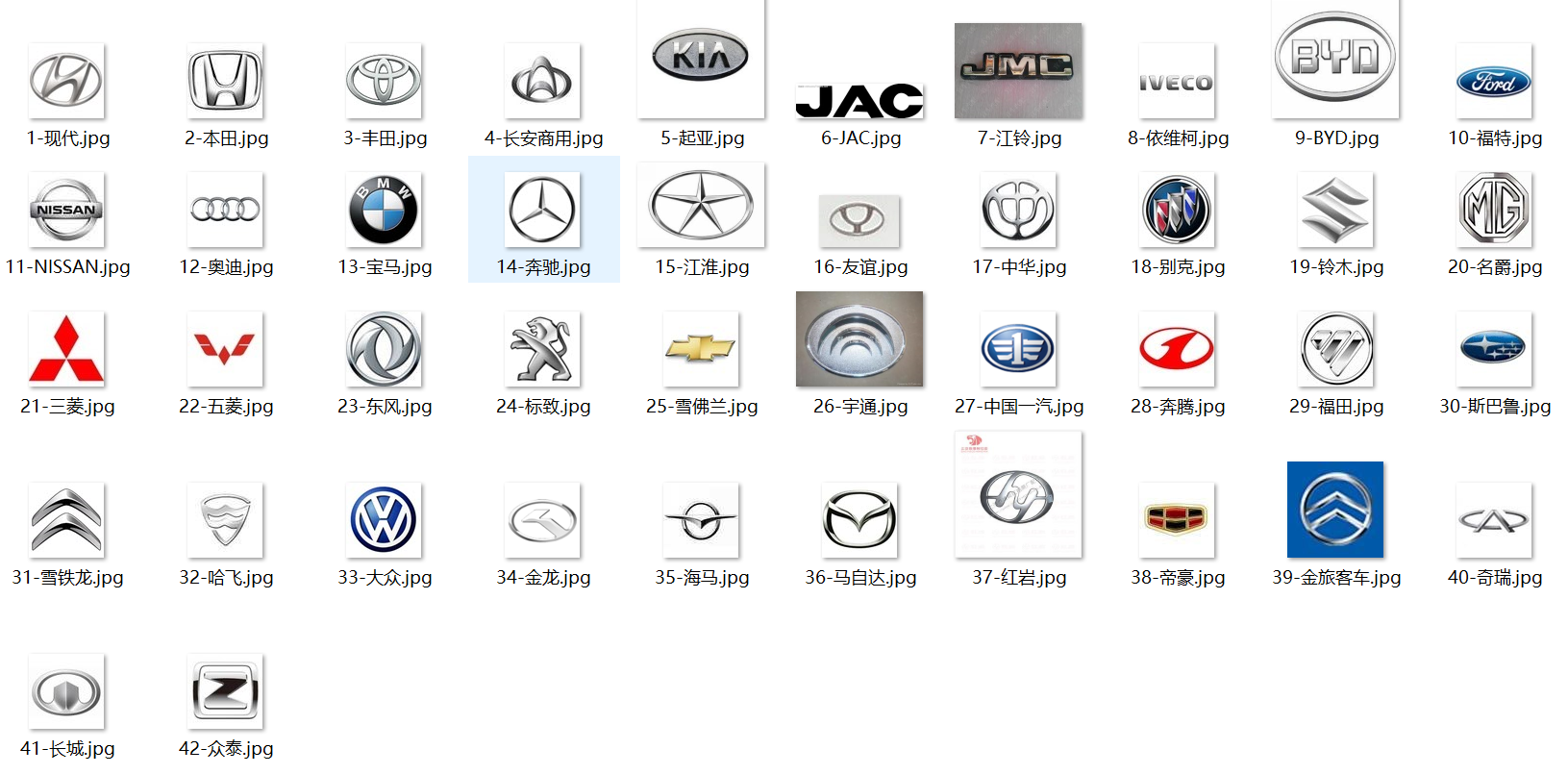The height and width of the screenshot is (774, 1568).
Task: Click the file name text 11-NISSAN.jpg
Action: click(67, 267)
